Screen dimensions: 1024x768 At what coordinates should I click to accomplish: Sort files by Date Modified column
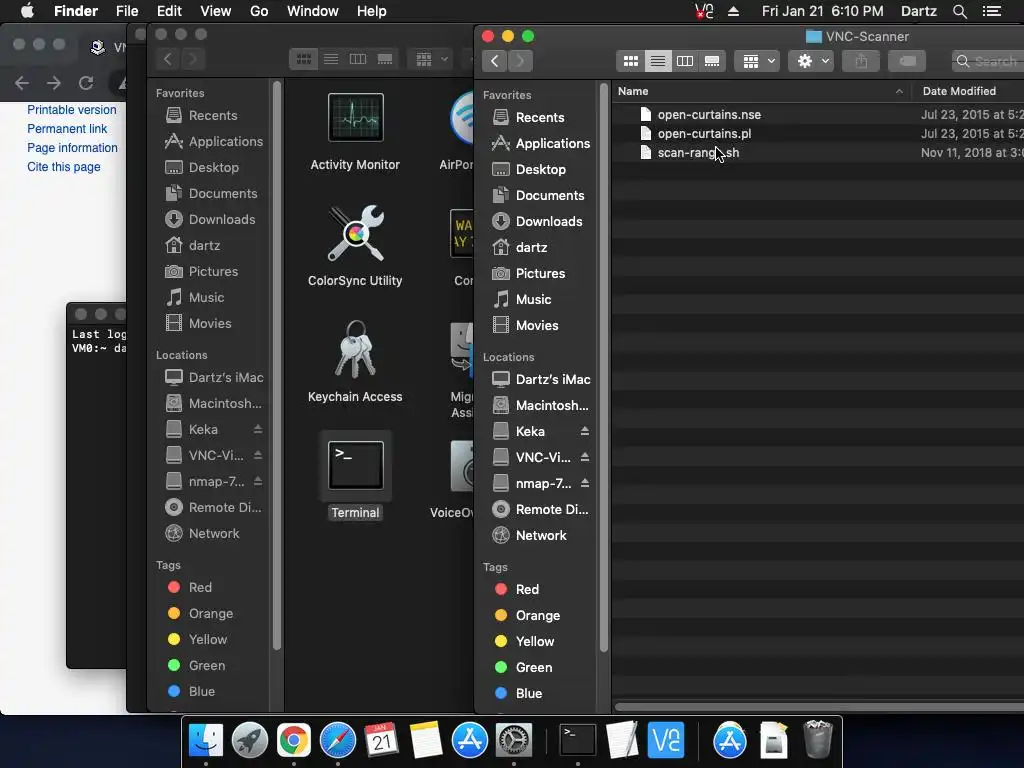[x=968, y=91]
